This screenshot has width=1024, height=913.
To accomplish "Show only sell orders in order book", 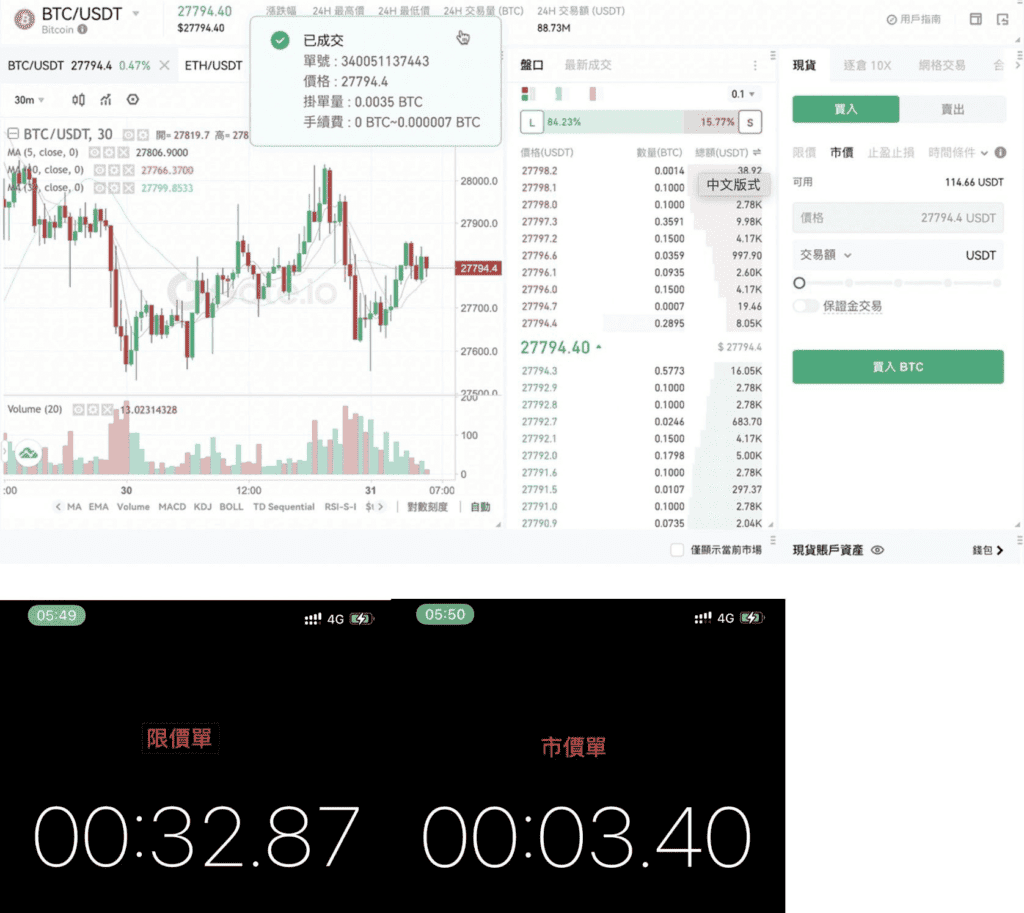I will (592, 94).
